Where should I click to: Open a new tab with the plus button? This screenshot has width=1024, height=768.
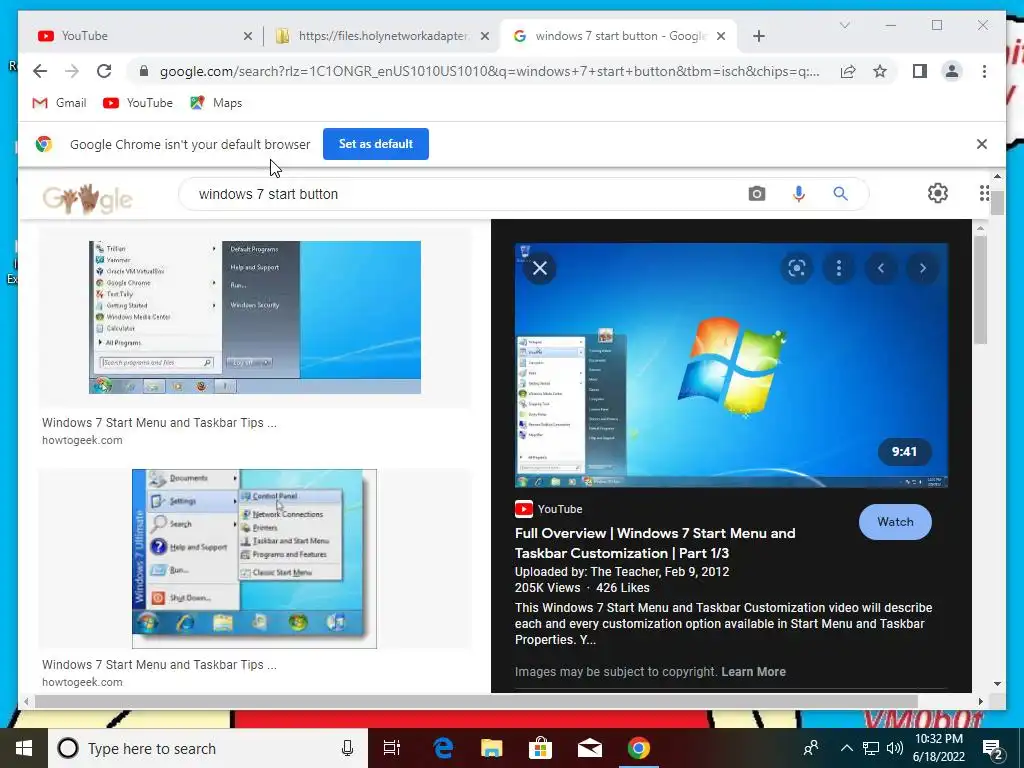[x=758, y=36]
